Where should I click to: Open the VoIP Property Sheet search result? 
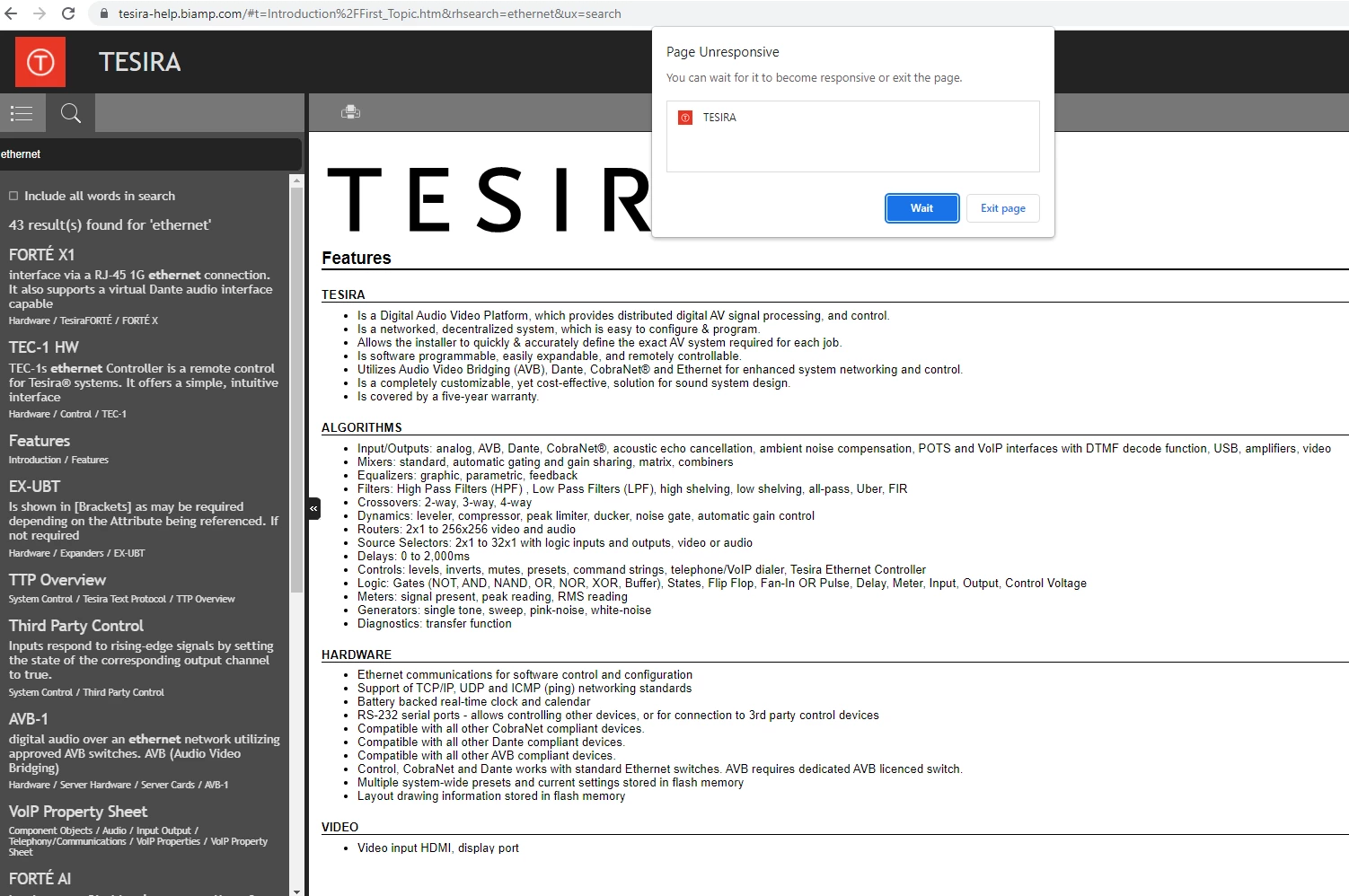tap(78, 812)
